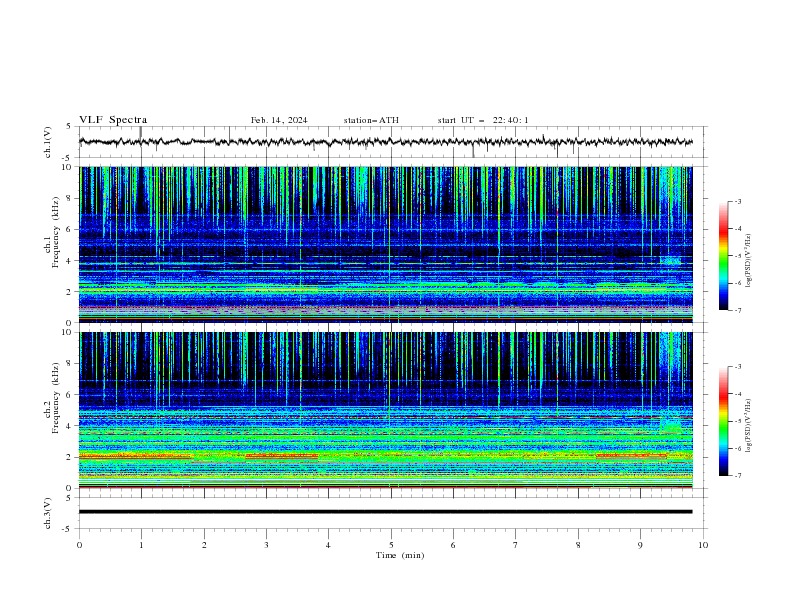The image size is (792, 612).
Task: Click the 'Time (min)' axis label
Action: click(400, 555)
